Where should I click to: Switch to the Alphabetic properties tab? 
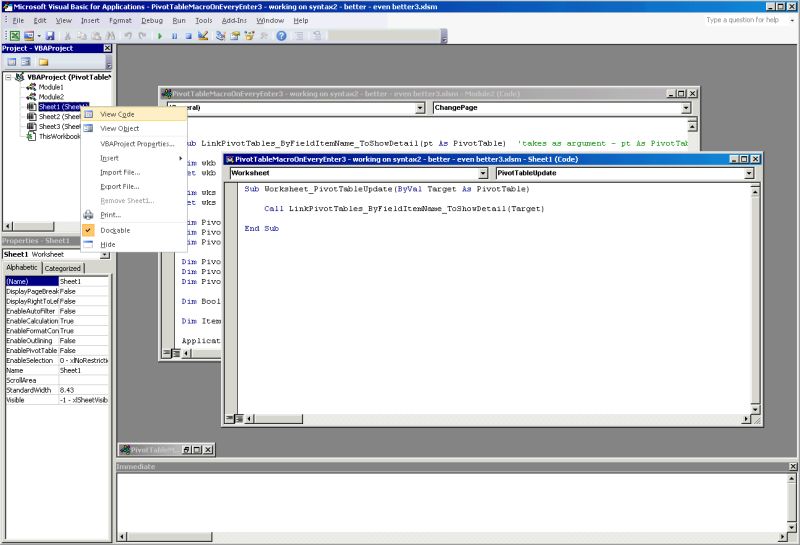click(x=22, y=267)
